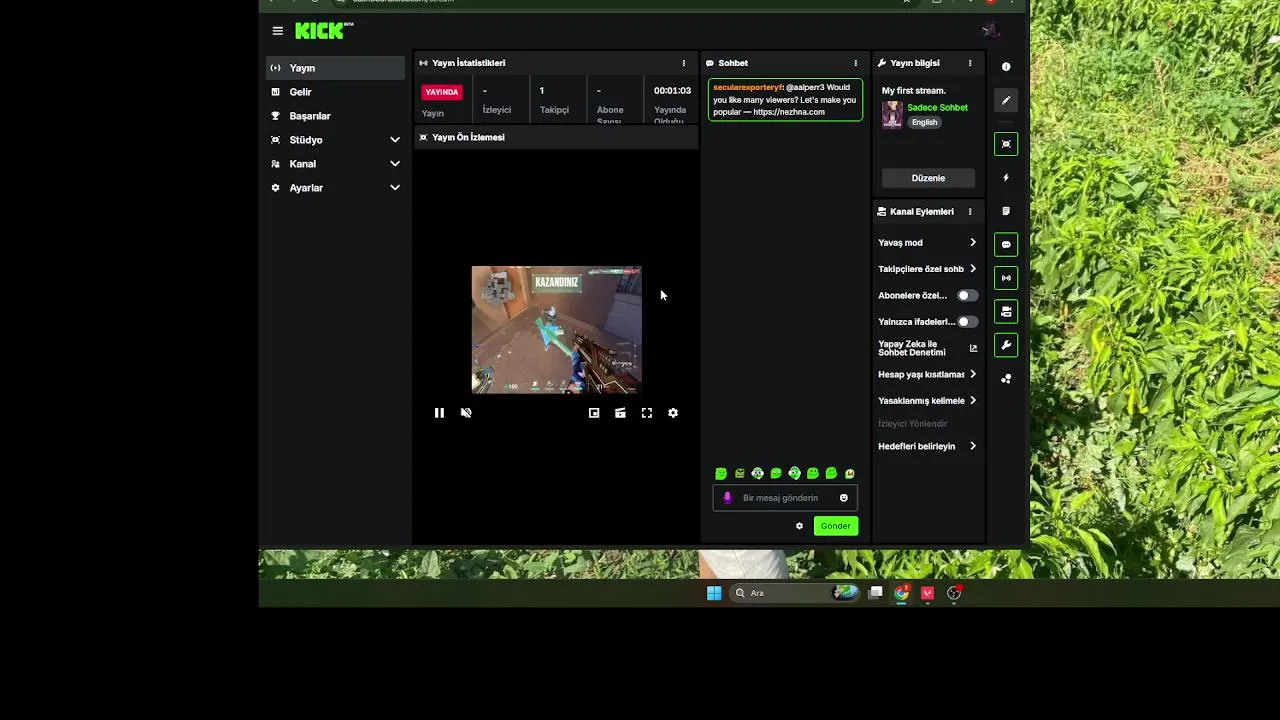
Task: Switch preview player to theater mode
Action: coord(620,413)
